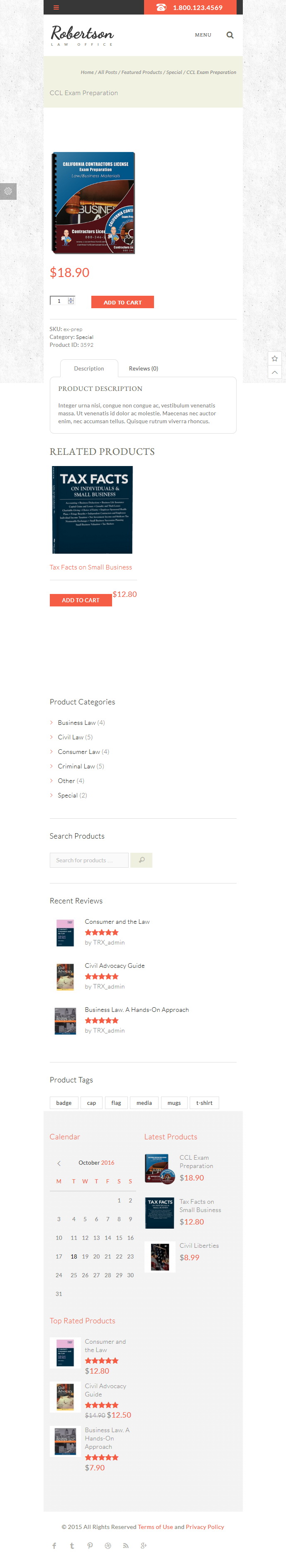Click the Search for products input field
This screenshot has width=286, height=1568.
(89, 860)
